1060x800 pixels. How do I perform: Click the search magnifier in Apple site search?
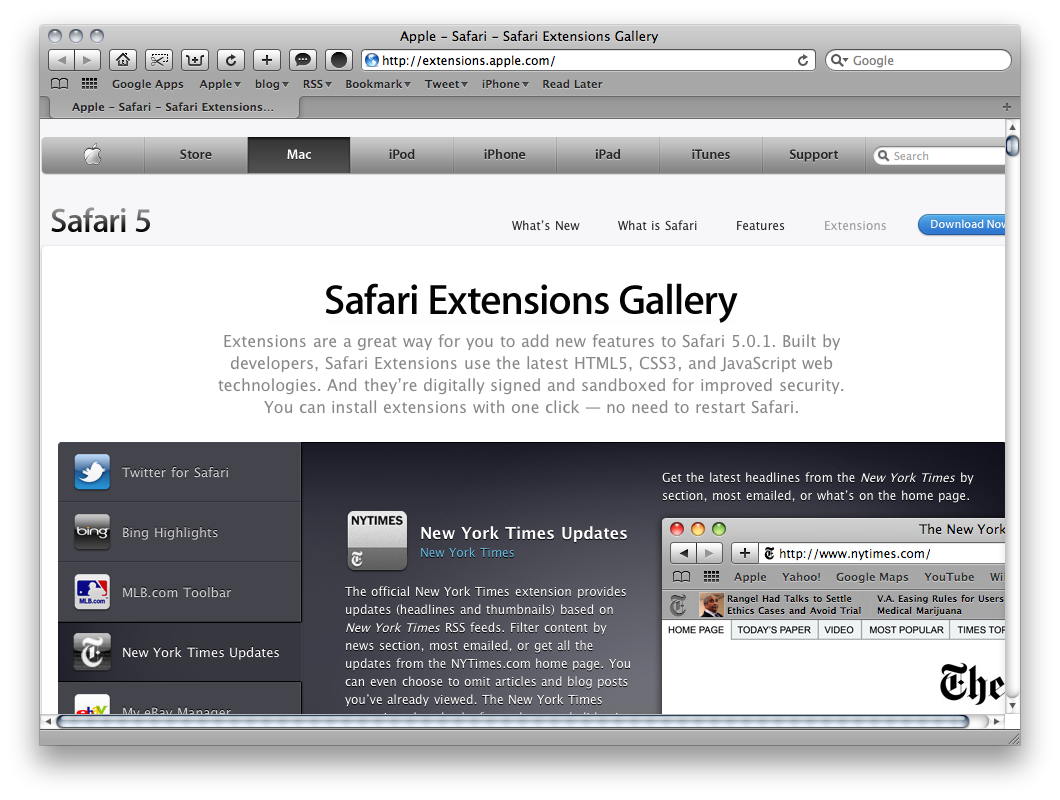pyautogui.click(x=883, y=156)
